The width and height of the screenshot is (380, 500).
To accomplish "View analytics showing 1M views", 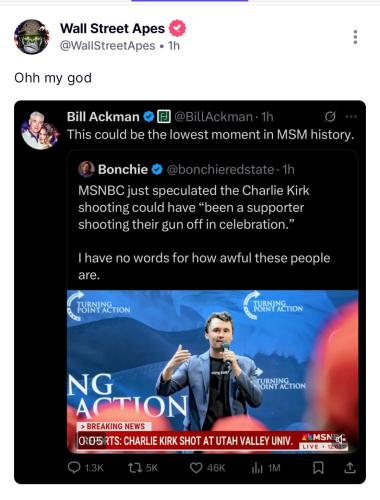I will point(266,468).
